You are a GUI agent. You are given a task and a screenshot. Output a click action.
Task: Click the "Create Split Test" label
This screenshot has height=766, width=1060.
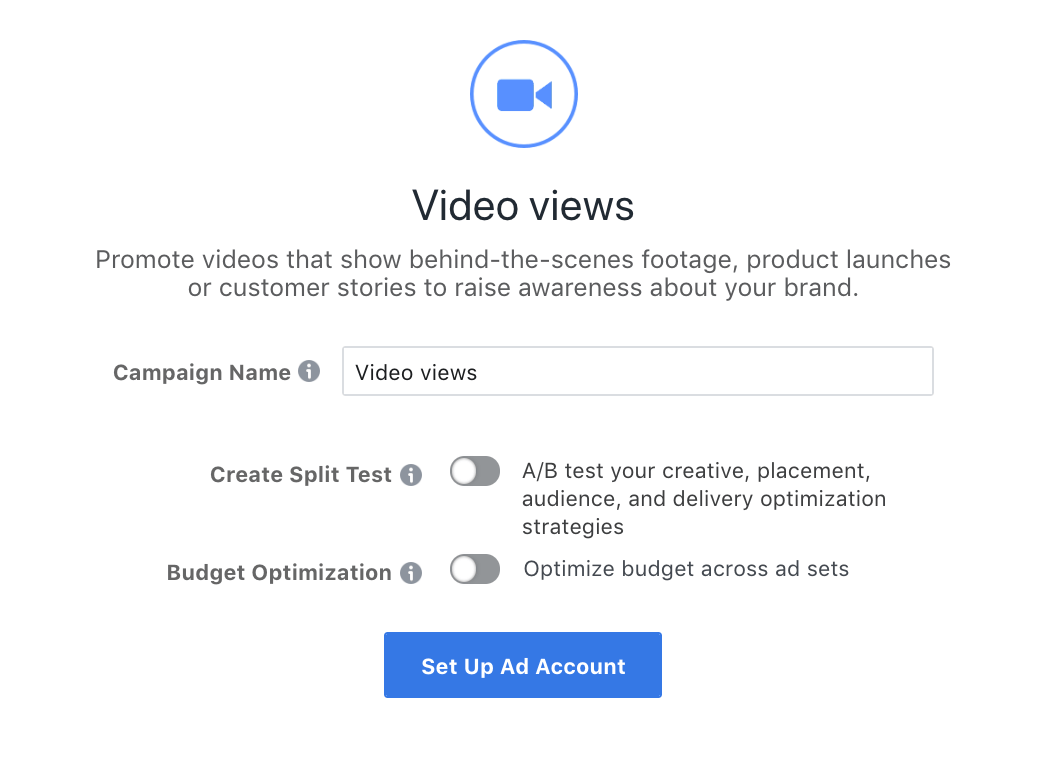[300, 475]
